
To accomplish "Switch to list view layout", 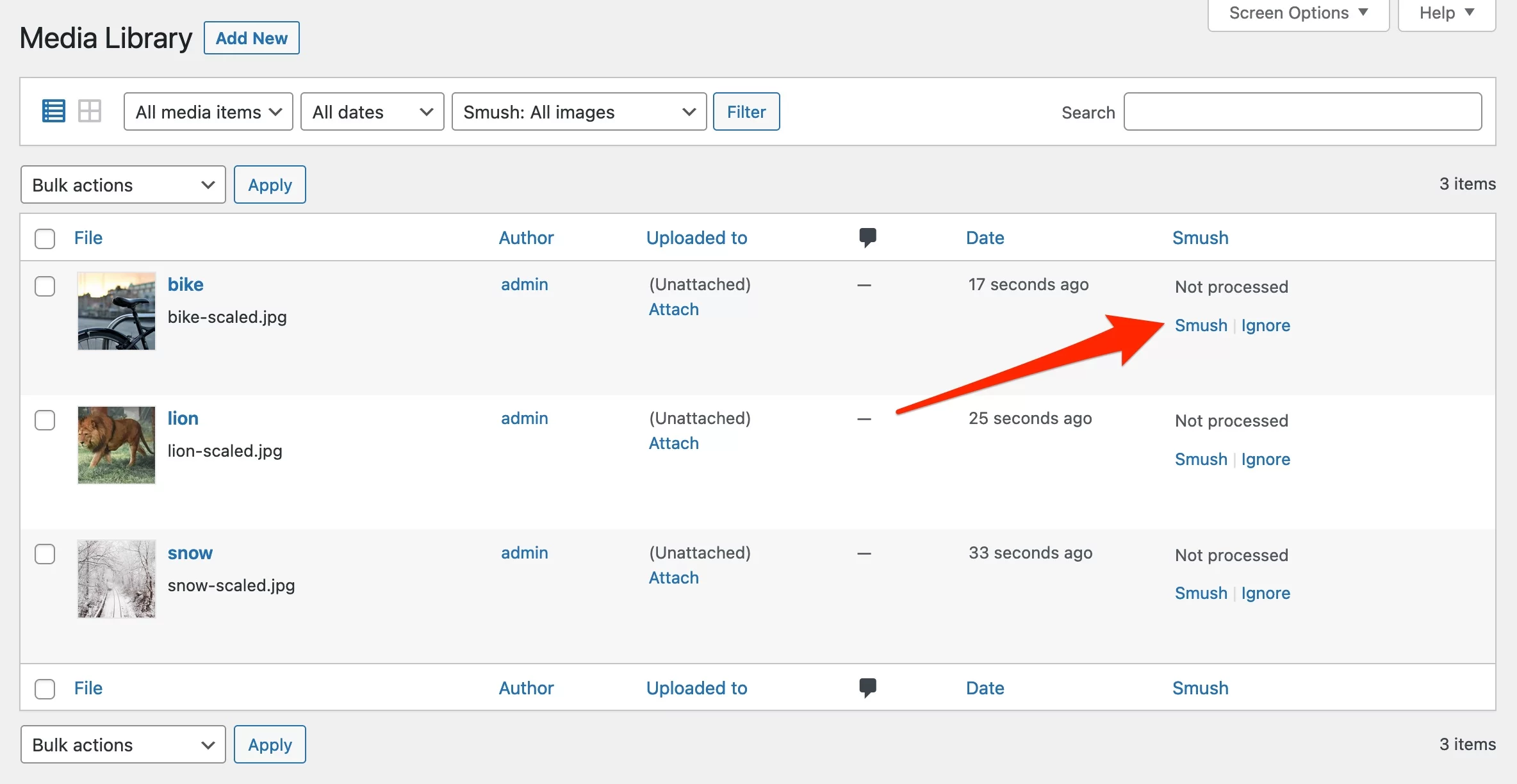I will pos(54,111).
